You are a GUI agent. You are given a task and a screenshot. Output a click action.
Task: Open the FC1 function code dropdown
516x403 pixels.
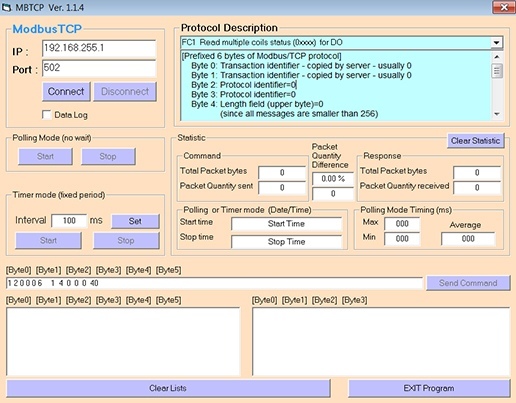click(496, 42)
